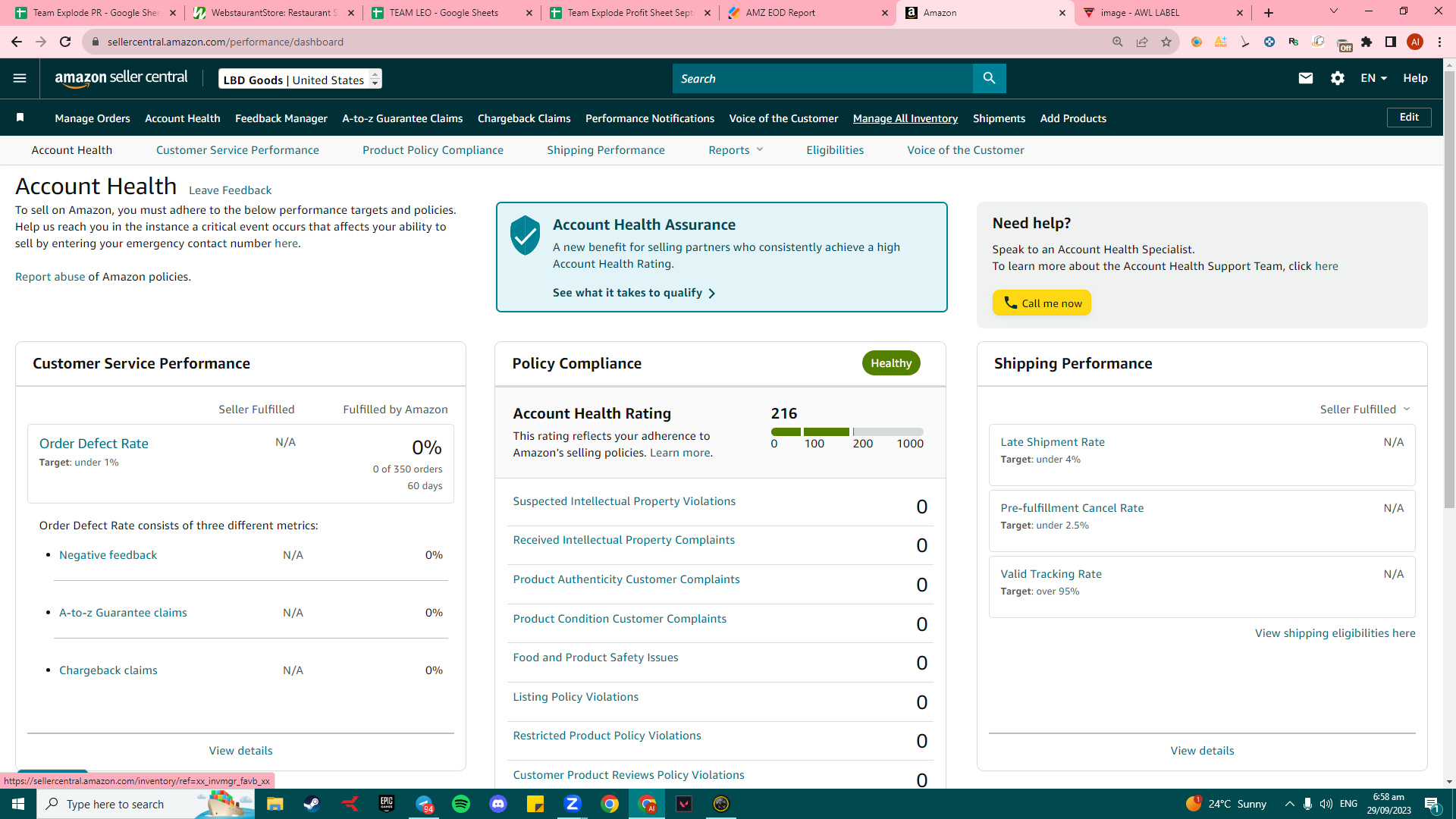Open a new browser tab
This screenshot has width=1456, height=819.
coord(1269,13)
